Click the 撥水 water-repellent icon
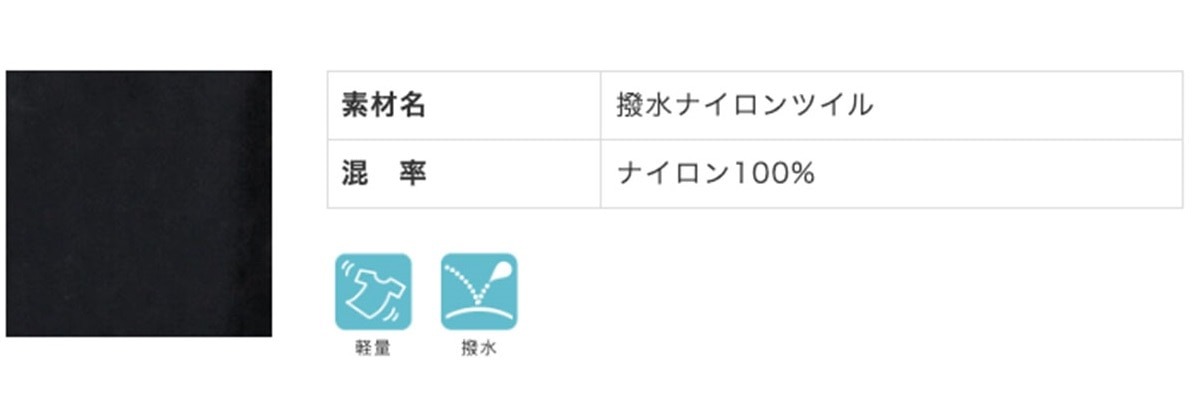 pyautogui.click(x=479, y=292)
